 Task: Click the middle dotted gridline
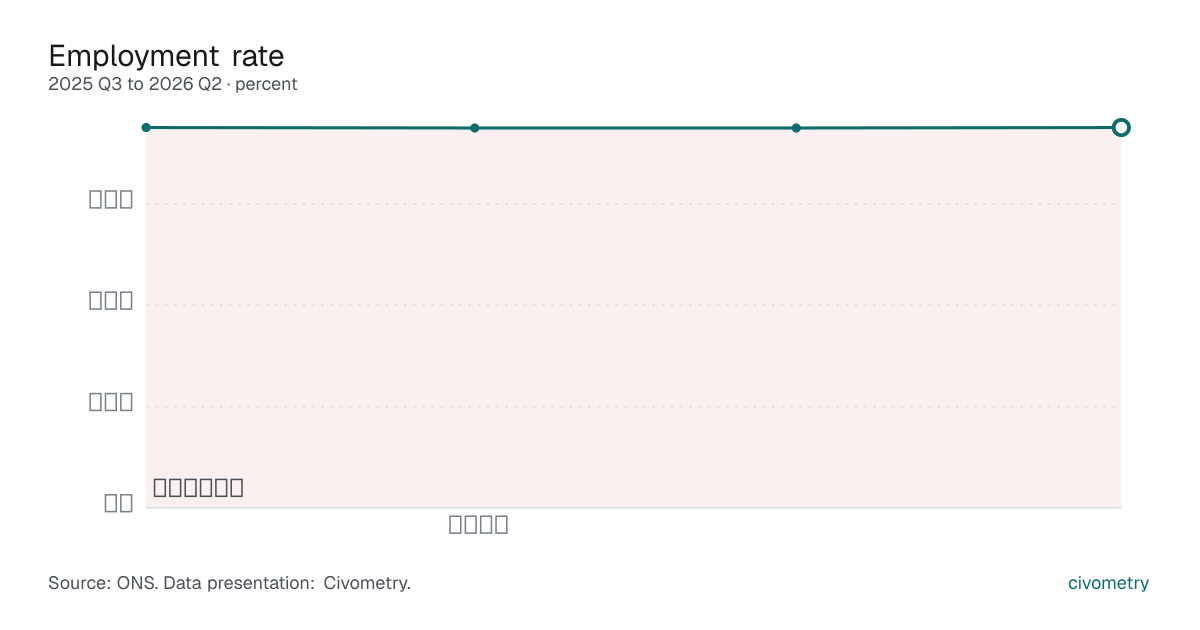633,305
